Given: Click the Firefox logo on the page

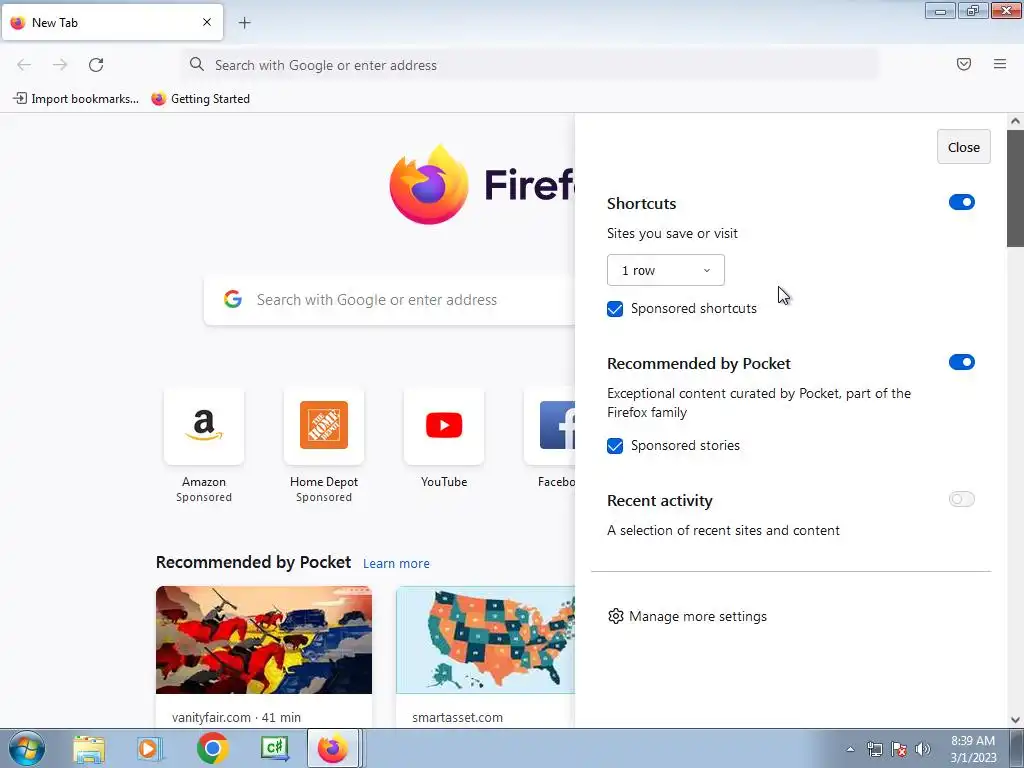Looking at the screenshot, I should (428, 185).
